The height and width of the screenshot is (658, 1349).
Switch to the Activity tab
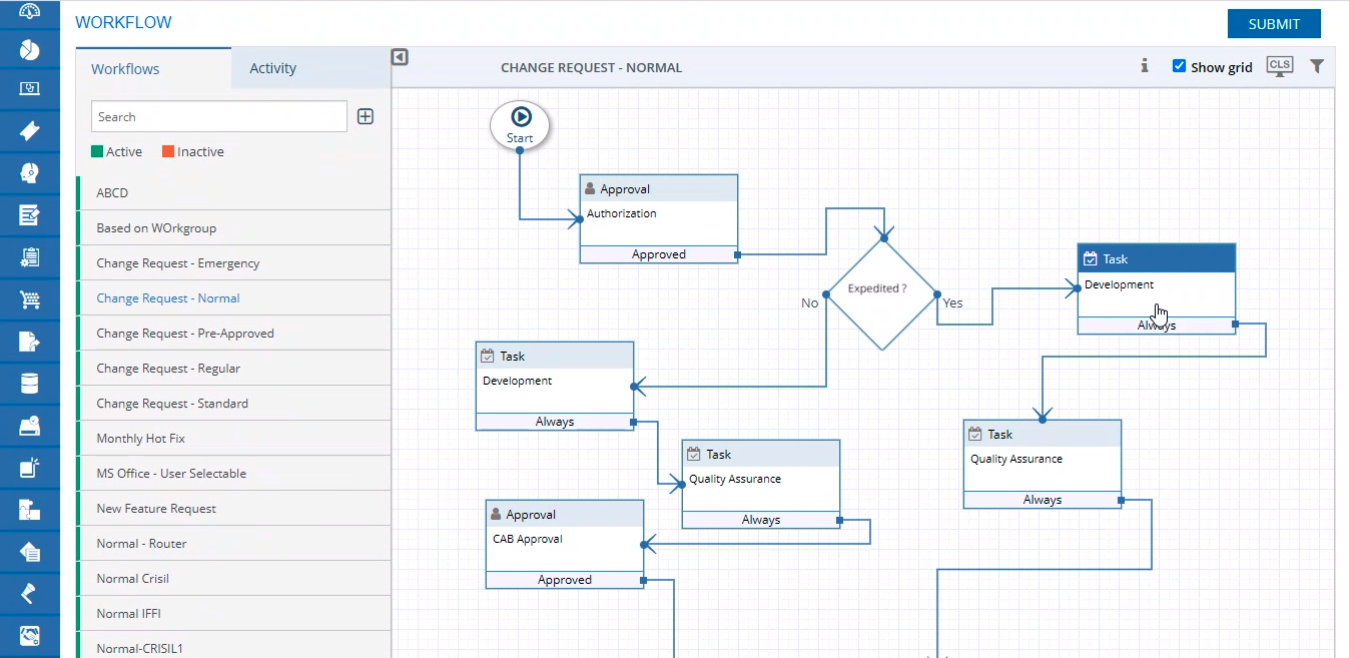(x=273, y=68)
